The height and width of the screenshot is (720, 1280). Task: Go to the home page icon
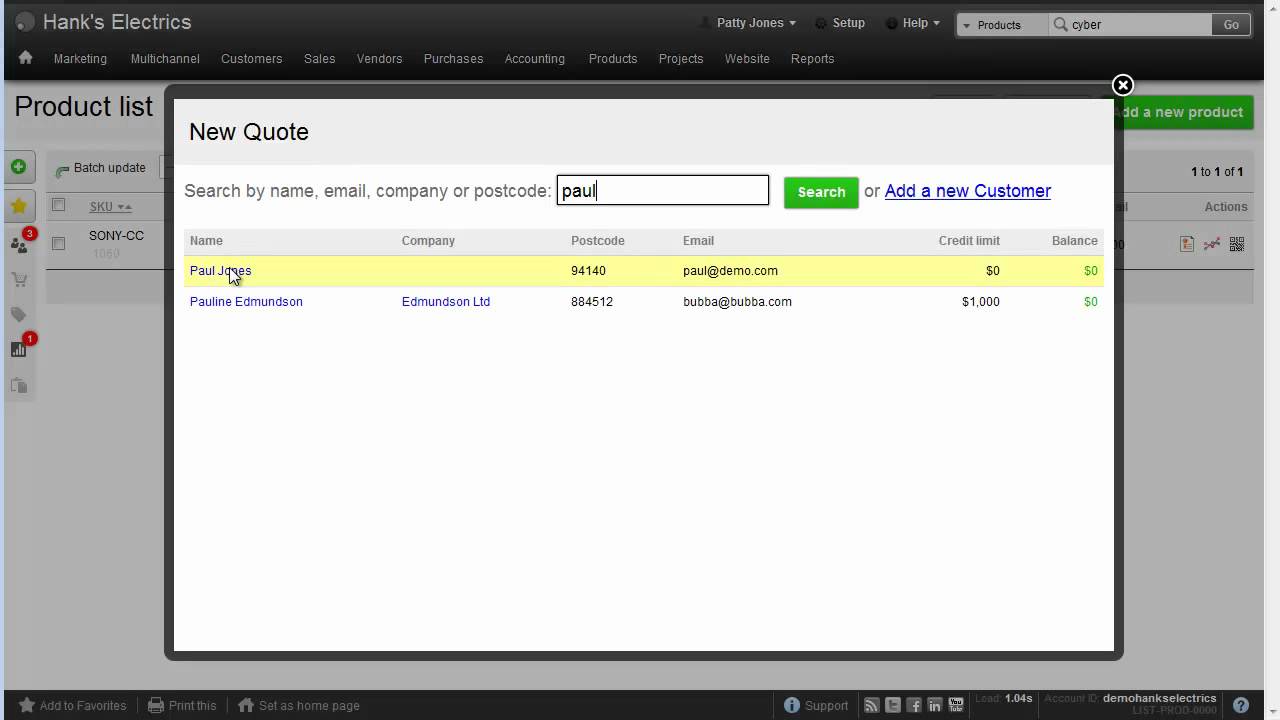[x=25, y=58]
